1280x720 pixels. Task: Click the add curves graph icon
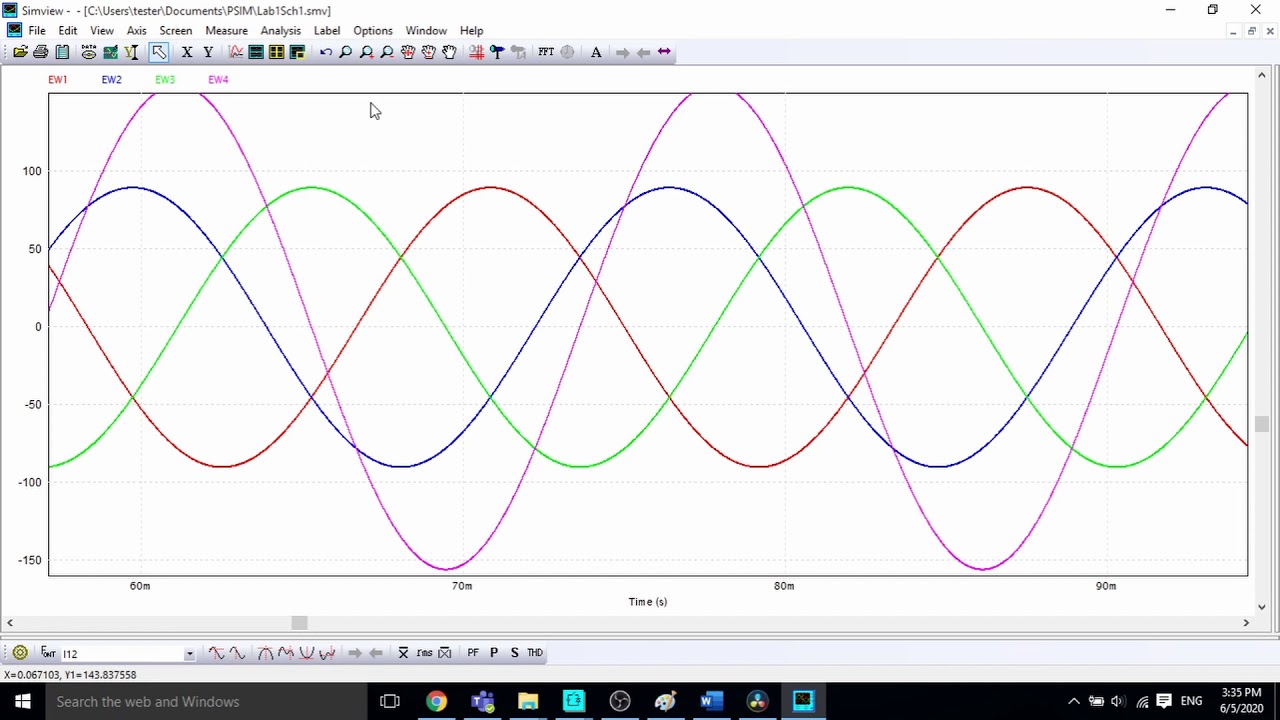pyautogui.click(x=235, y=52)
